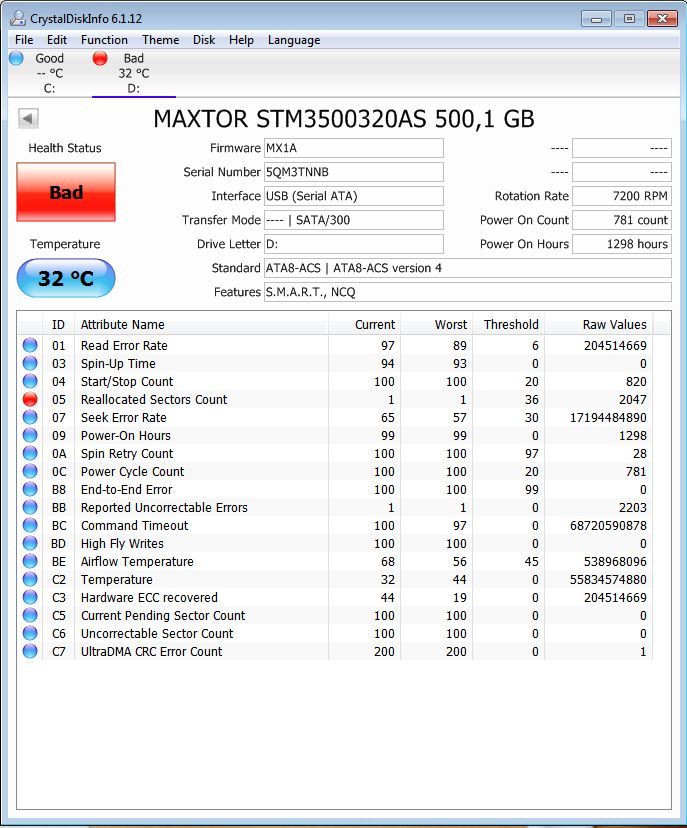Select the Hardware ECC recovered attribute name

pyautogui.click(x=149, y=598)
